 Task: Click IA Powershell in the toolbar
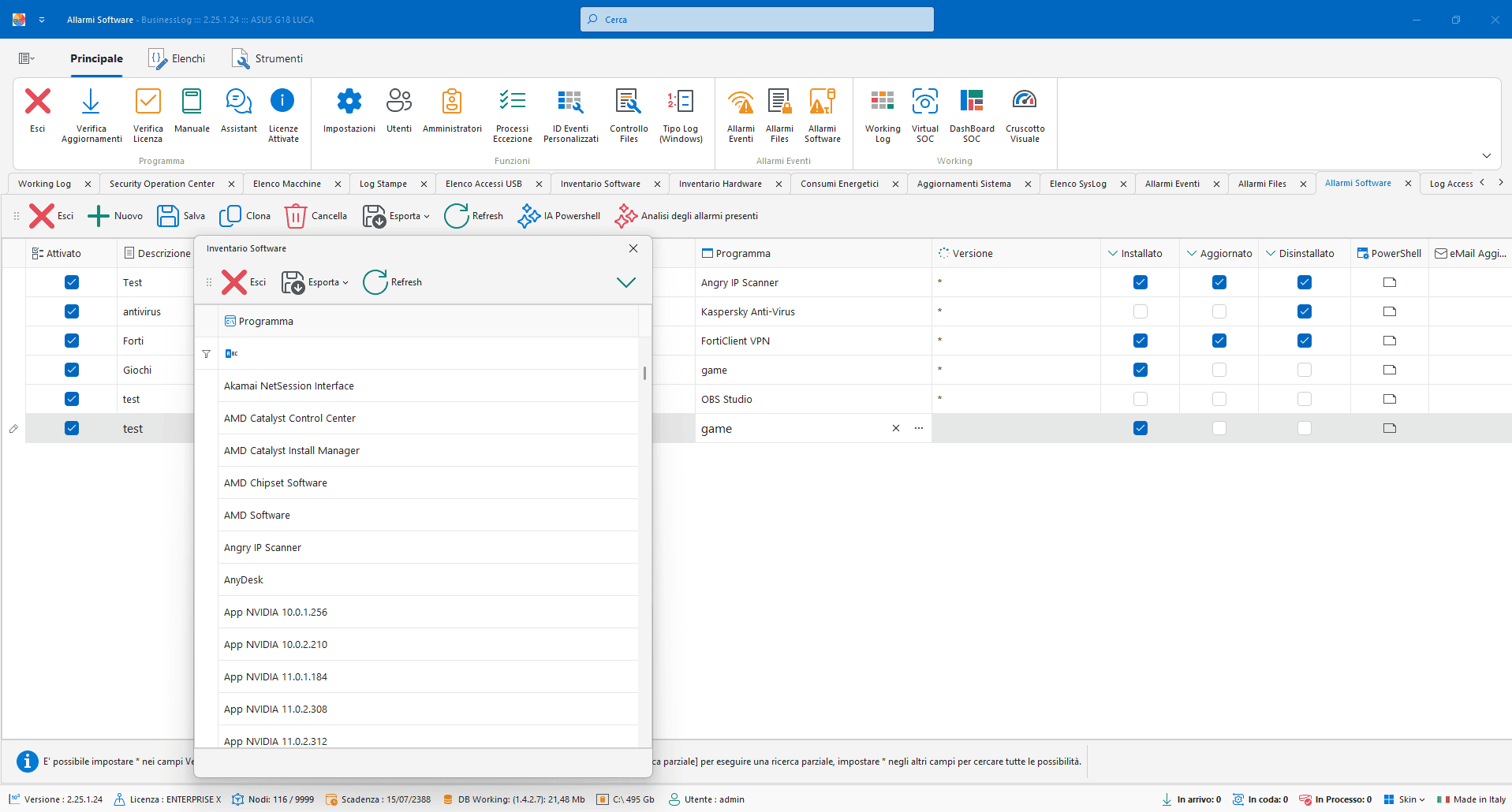coord(559,216)
